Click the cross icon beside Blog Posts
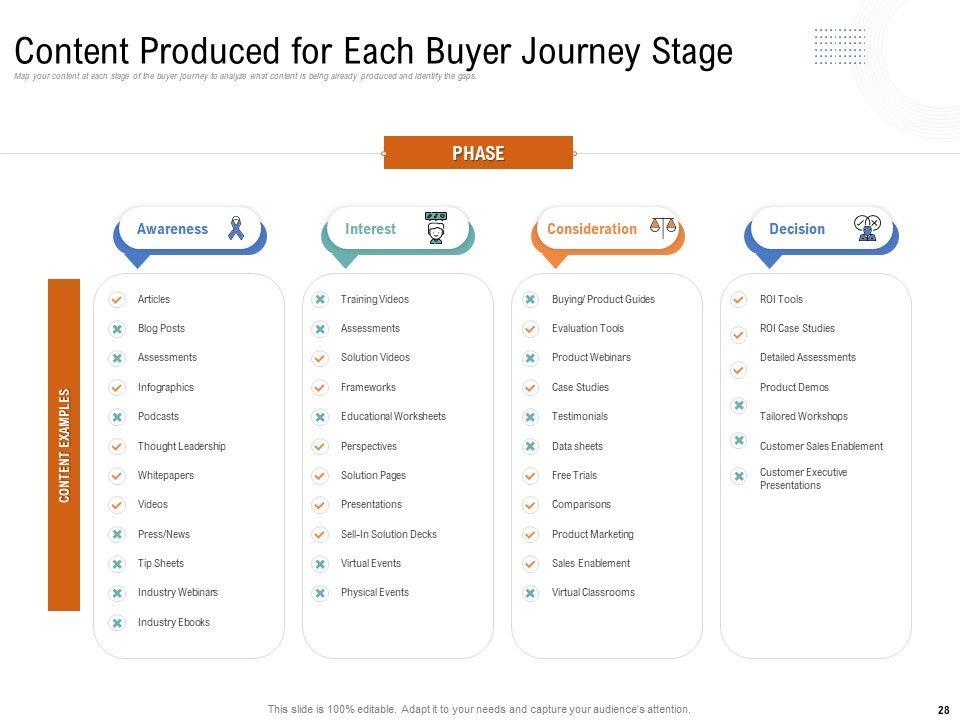960x720 pixels. tap(117, 329)
